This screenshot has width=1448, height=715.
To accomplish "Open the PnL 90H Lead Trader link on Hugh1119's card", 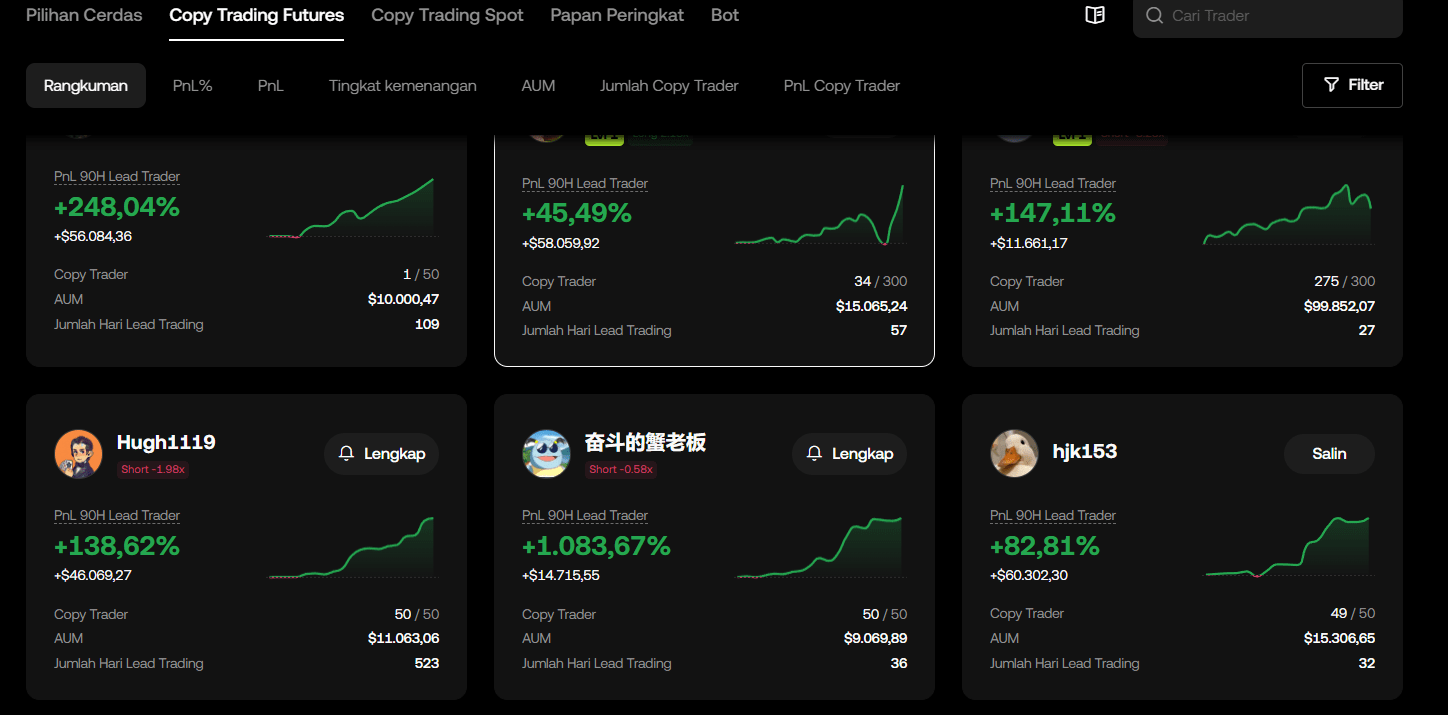I will click(x=117, y=514).
